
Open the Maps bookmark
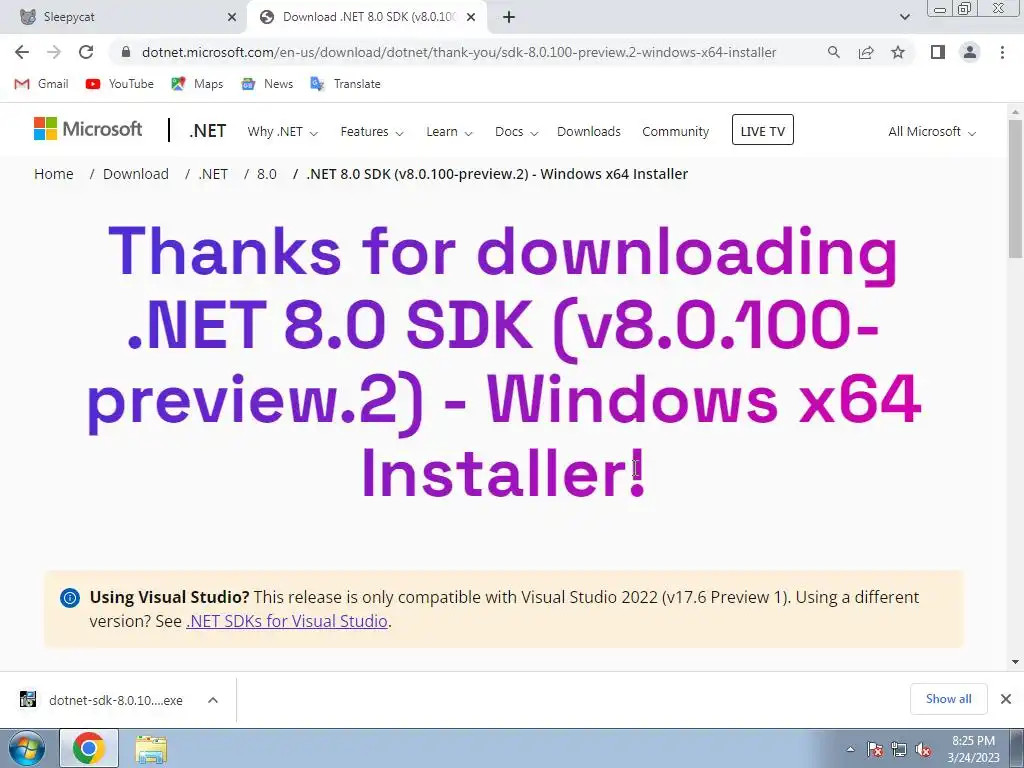(x=197, y=84)
